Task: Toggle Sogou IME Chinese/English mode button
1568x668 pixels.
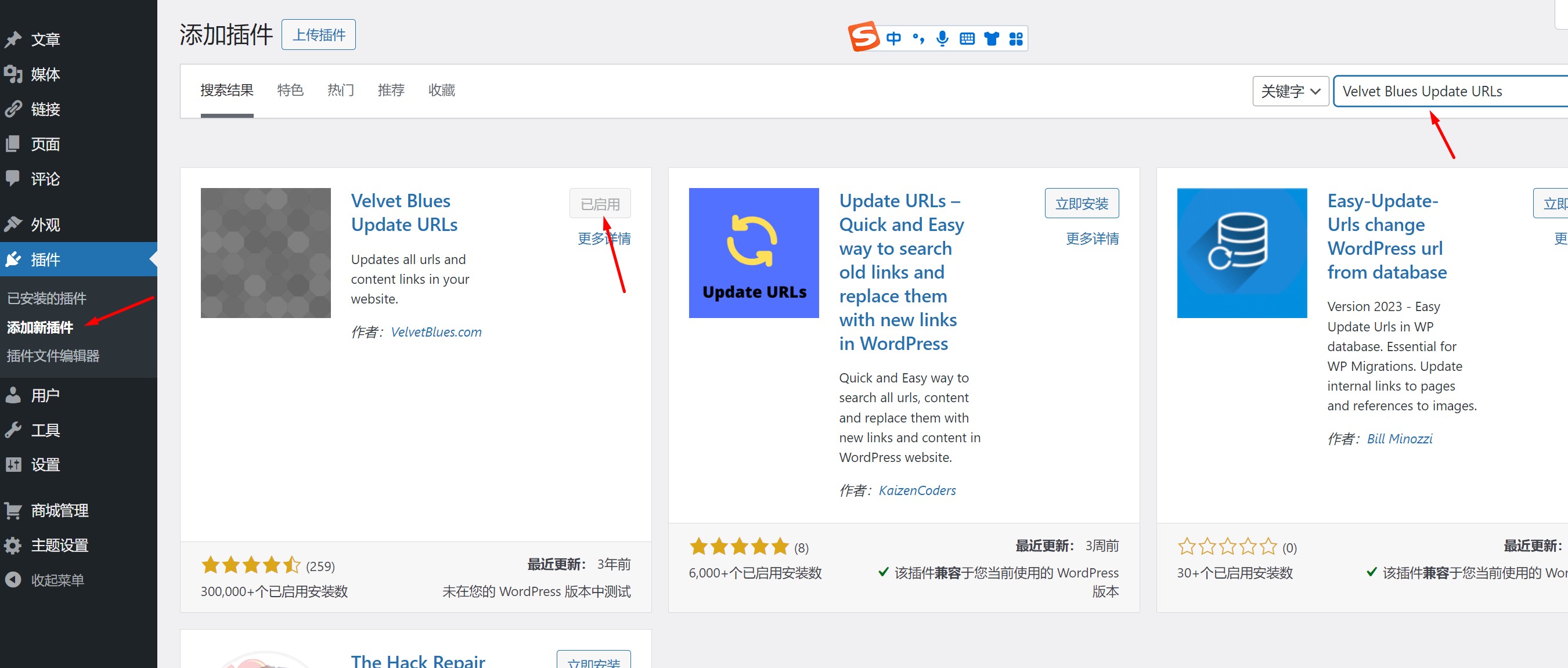Action: pos(893,39)
